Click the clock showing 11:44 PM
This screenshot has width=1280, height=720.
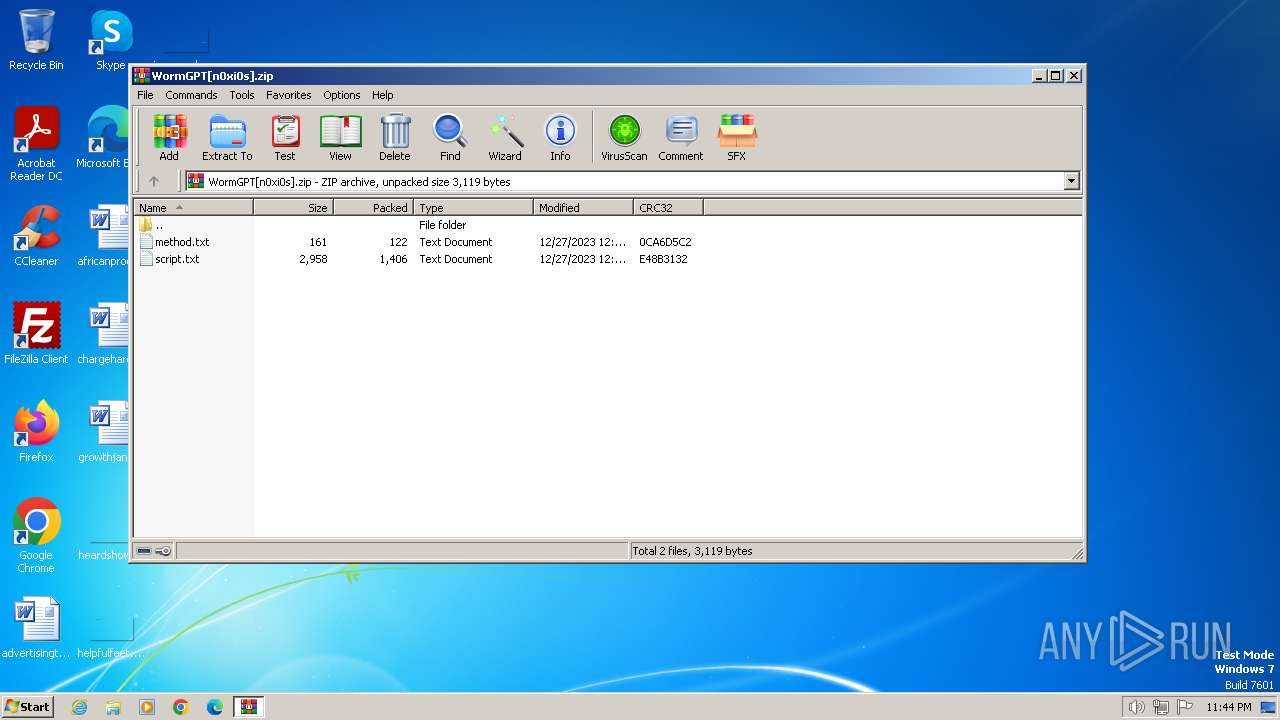click(1228, 707)
